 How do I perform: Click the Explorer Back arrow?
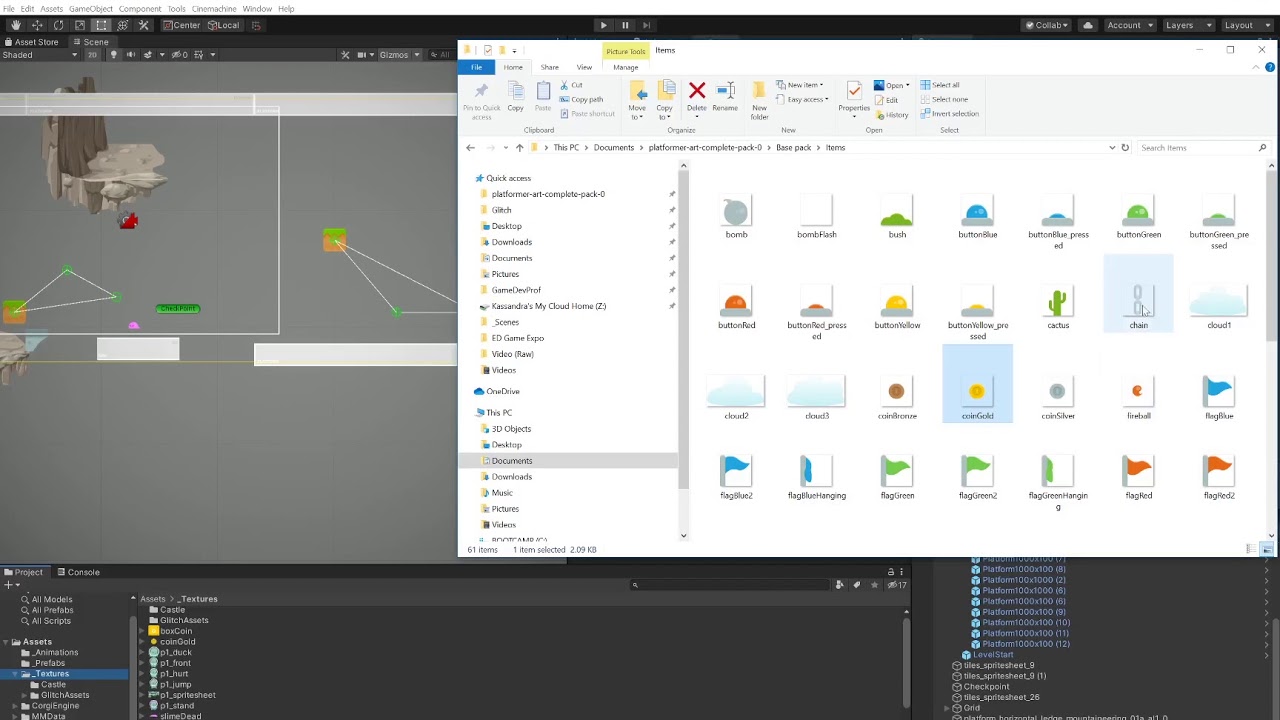[x=470, y=147]
